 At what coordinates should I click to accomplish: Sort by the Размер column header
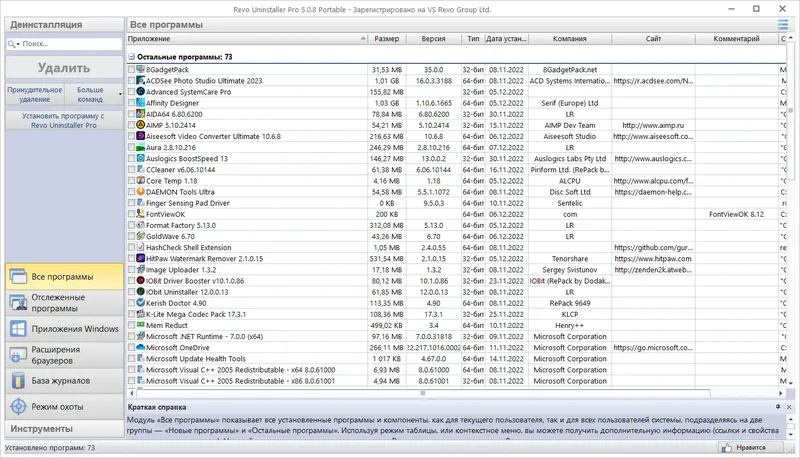[387, 39]
